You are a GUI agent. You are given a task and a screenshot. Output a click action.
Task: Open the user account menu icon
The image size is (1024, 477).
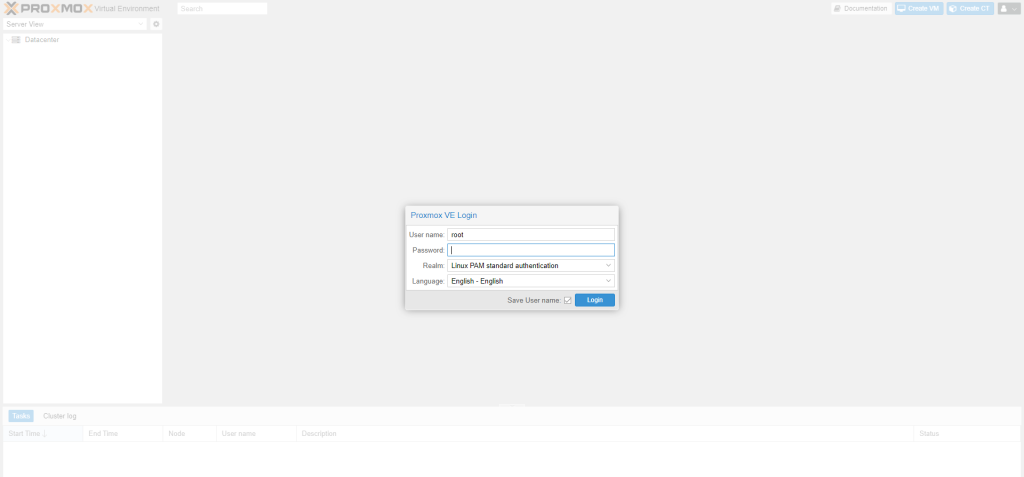click(x=1004, y=9)
